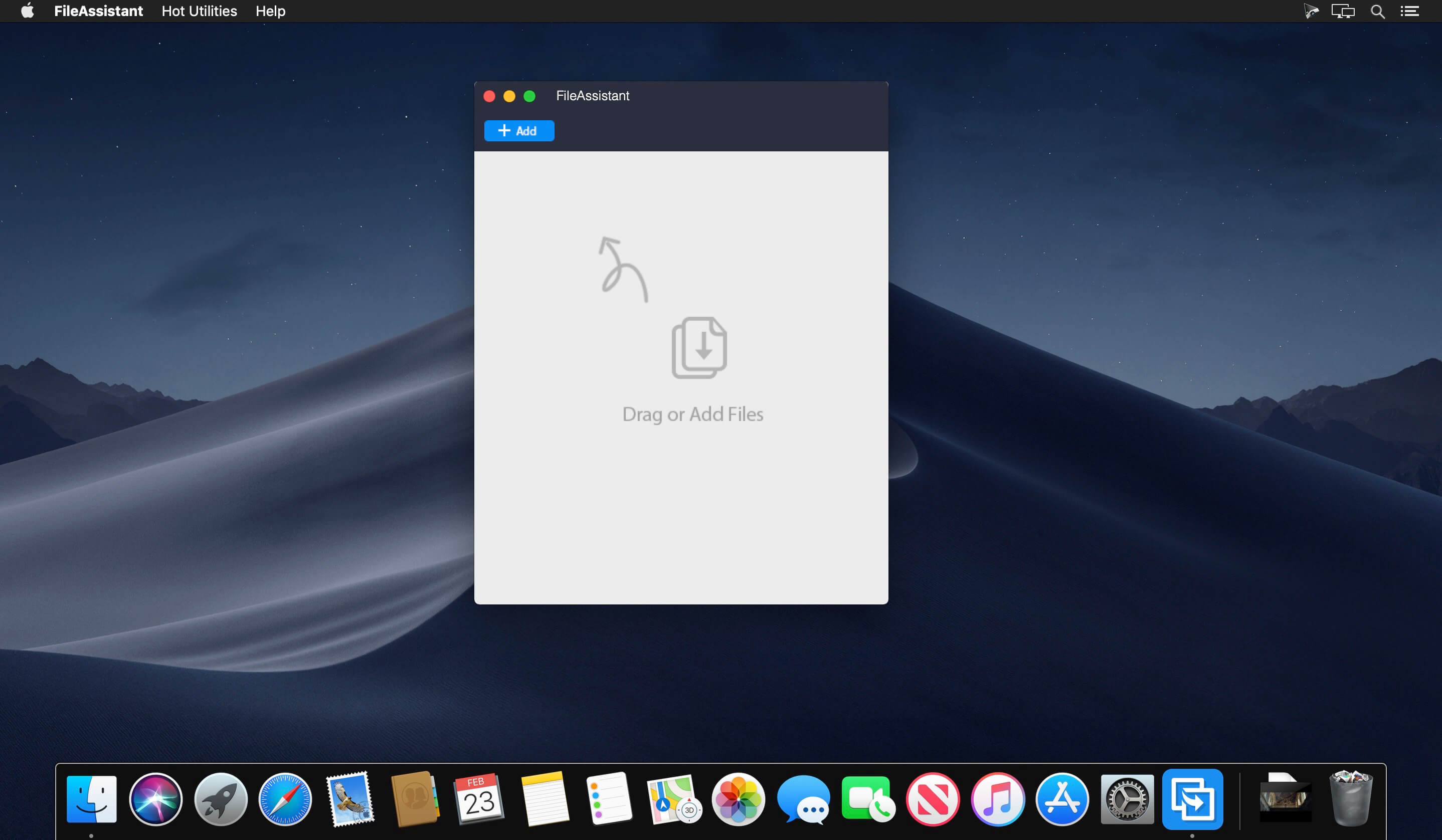Open Photos from the Dock
Screen dimensions: 1442x840
pos(739,799)
